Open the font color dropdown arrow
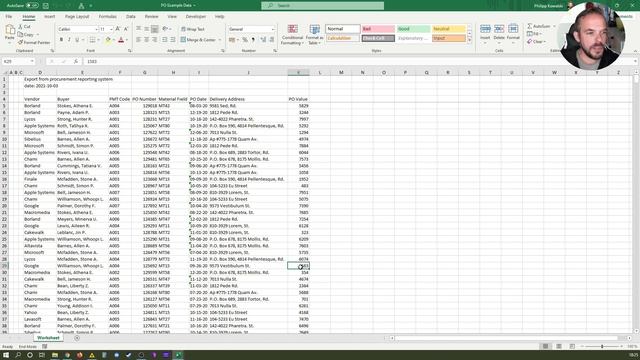 (x=127, y=40)
